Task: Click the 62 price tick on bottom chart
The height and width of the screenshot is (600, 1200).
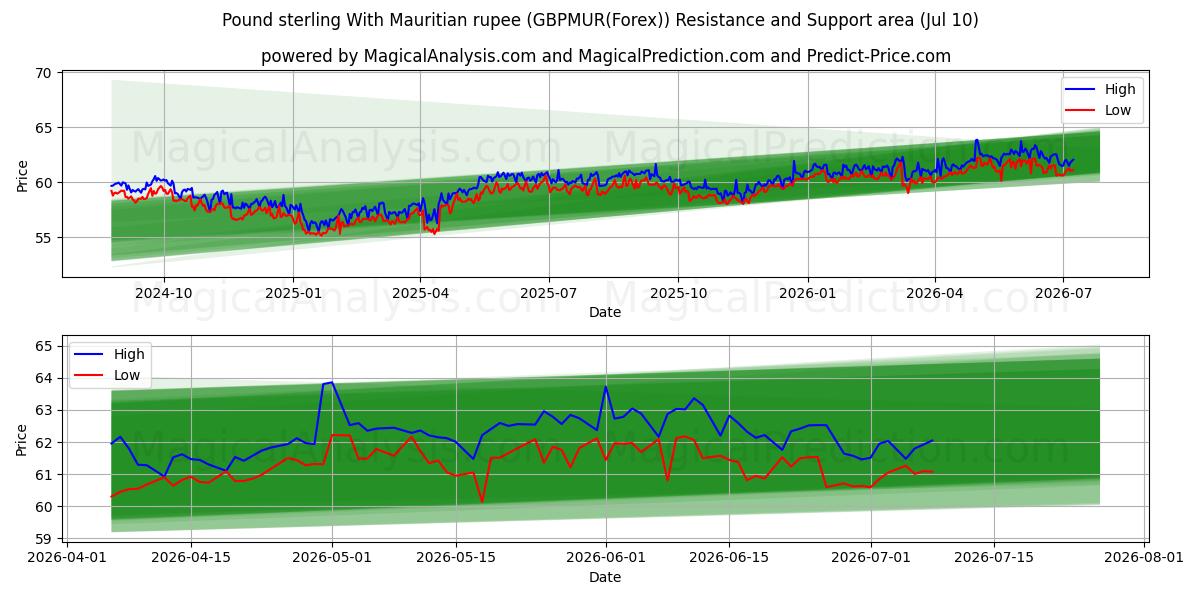Action: coord(44,442)
